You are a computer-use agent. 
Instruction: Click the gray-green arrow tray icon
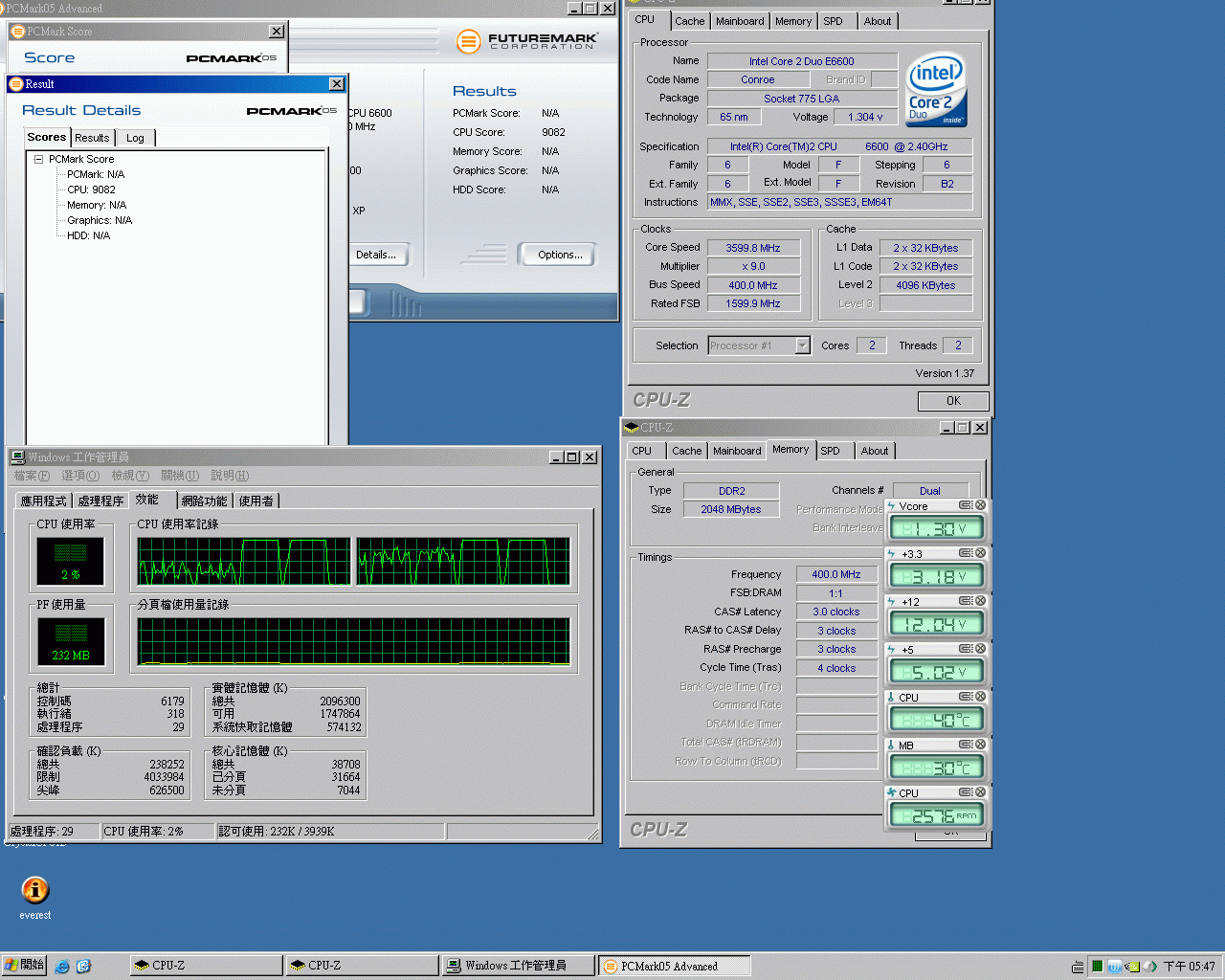coord(1150,967)
